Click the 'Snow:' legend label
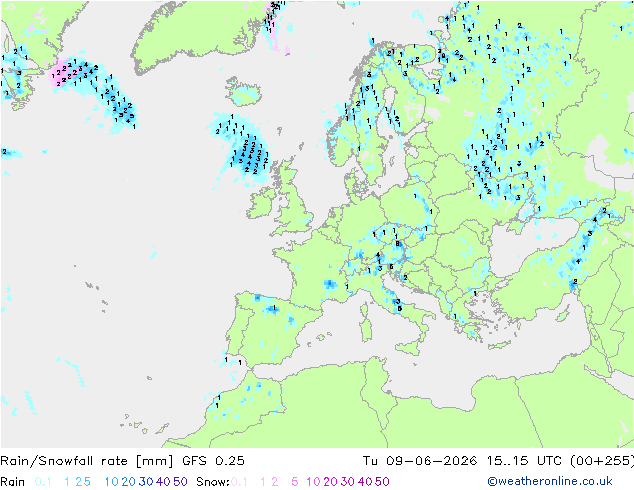Viewport: 634px width, 490px height. tap(213, 482)
